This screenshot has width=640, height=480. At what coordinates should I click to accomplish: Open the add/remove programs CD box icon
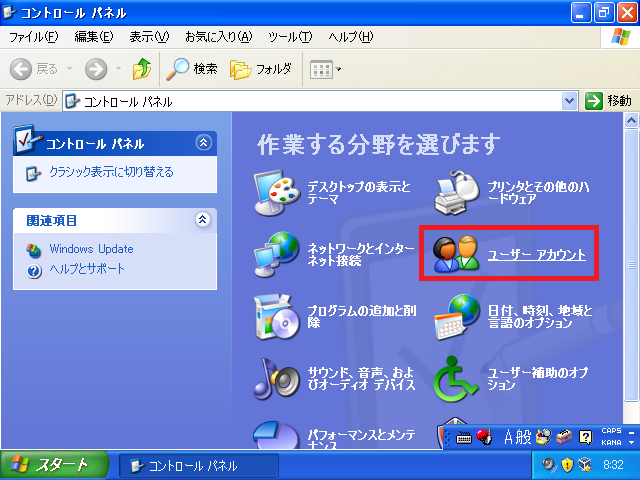[x=277, y=317]
